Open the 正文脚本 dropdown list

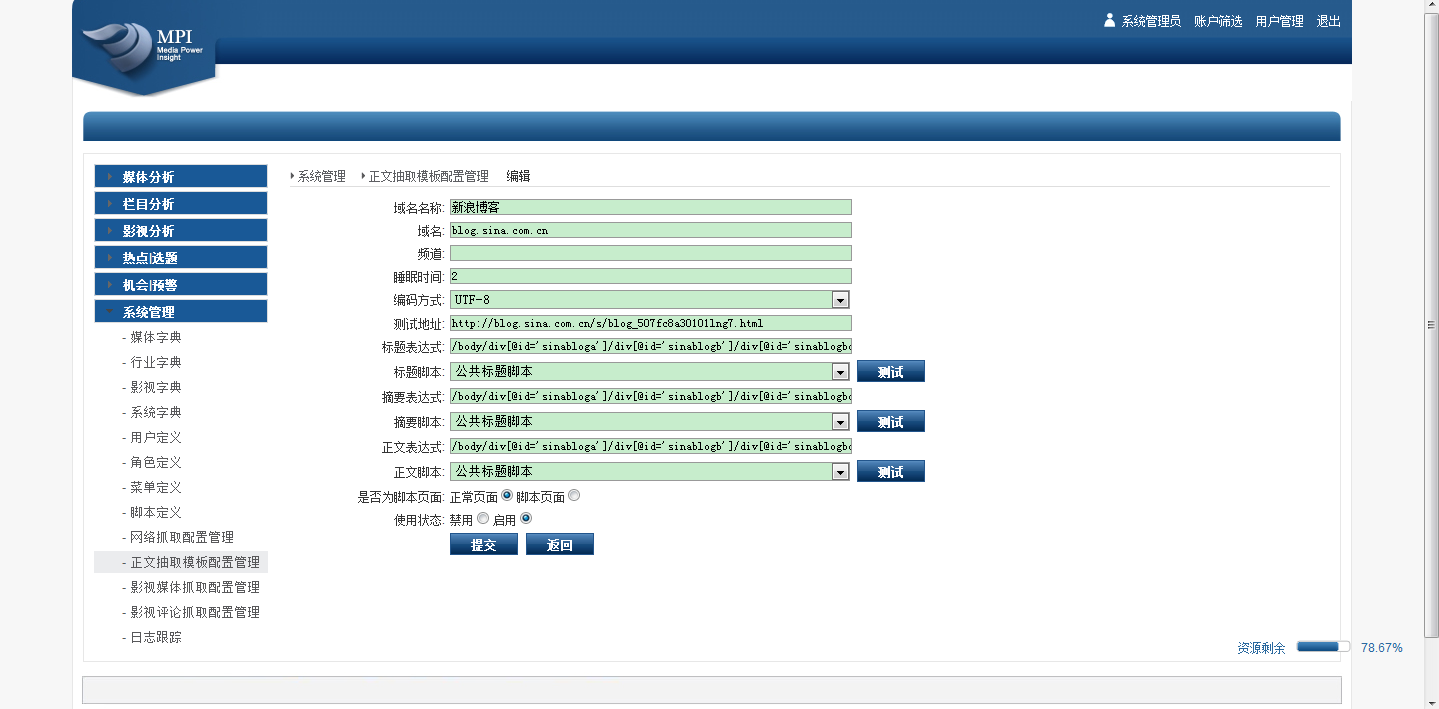(840, 472)
